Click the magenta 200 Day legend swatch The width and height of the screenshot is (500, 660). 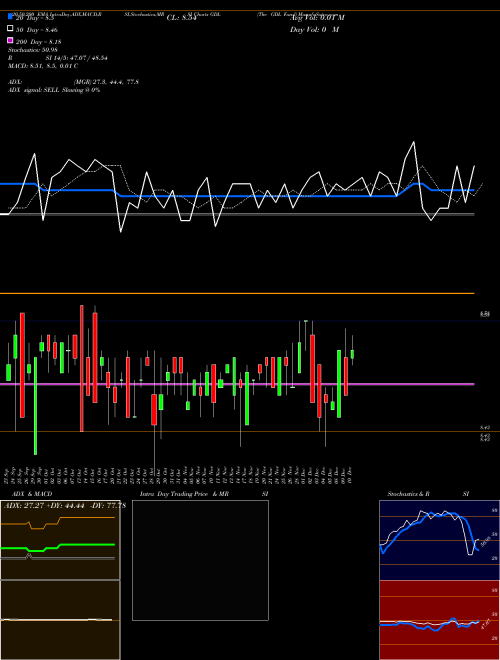[10, 40]
